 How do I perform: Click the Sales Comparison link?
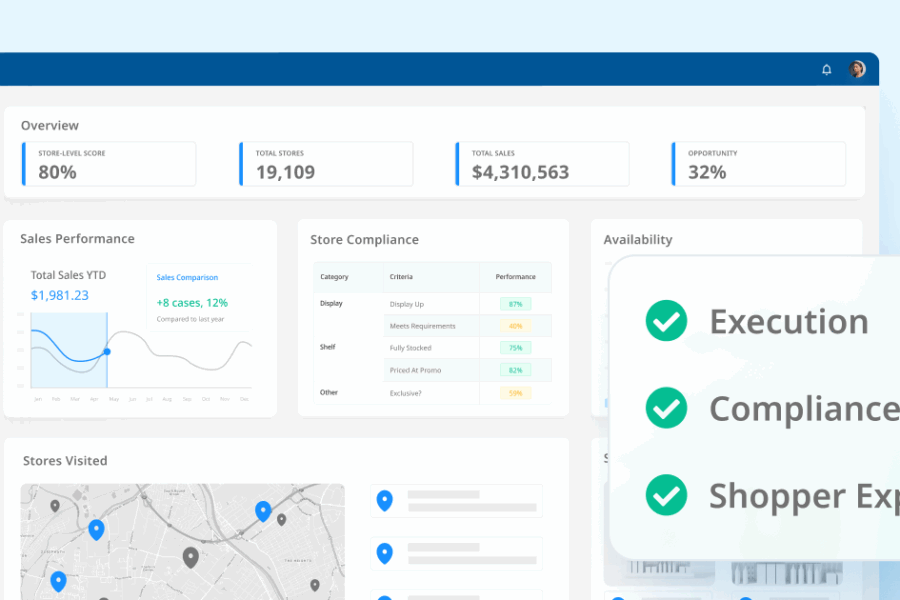(x=187, y=277)
